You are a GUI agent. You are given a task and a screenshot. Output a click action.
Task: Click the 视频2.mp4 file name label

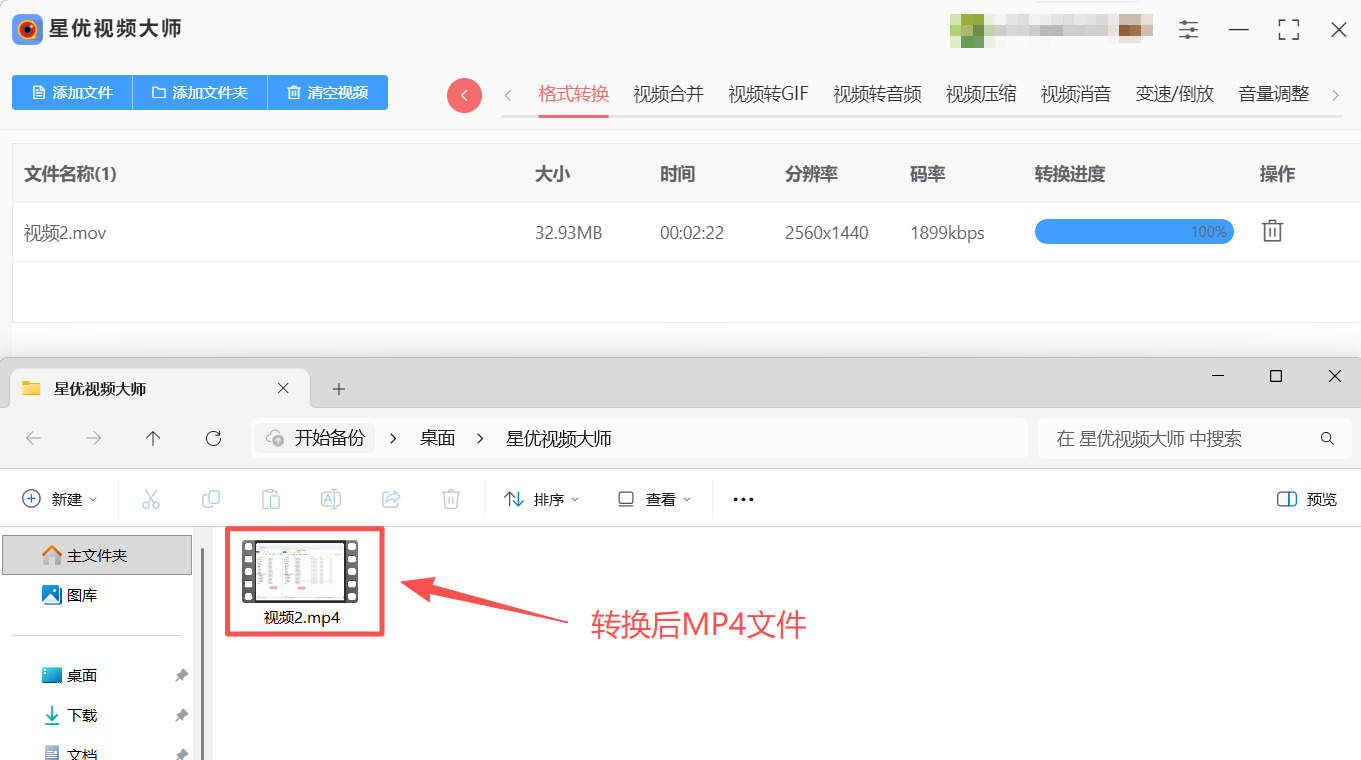302,618
